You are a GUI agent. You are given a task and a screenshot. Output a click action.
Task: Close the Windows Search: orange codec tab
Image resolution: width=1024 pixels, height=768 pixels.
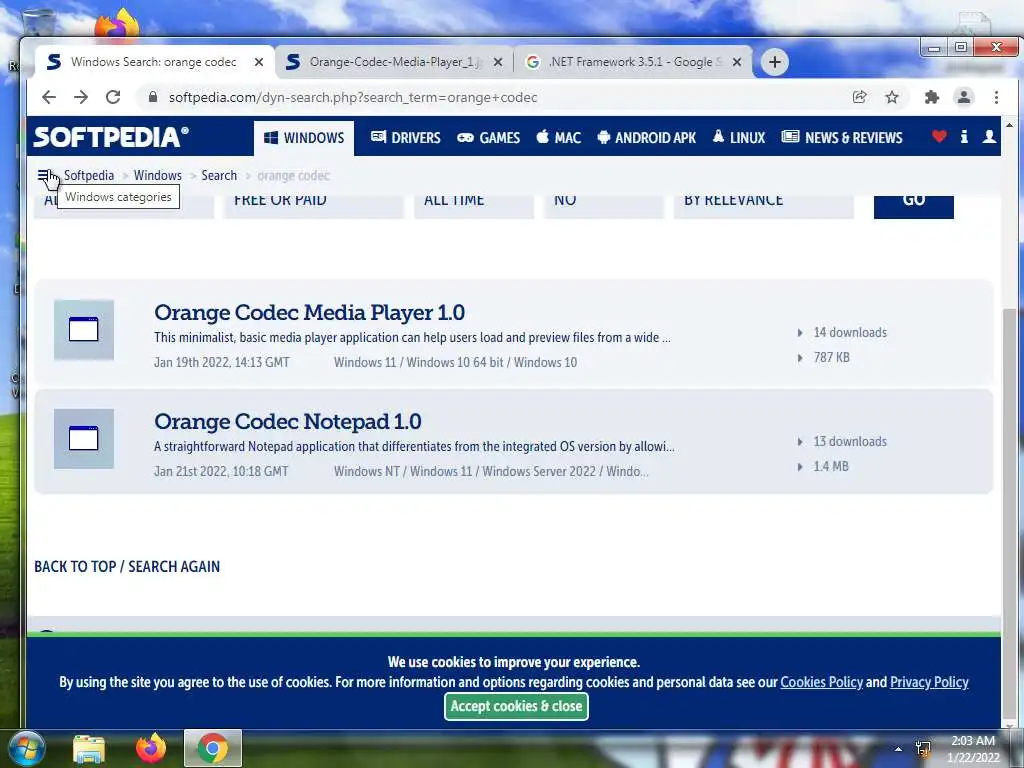coord(259,62)
